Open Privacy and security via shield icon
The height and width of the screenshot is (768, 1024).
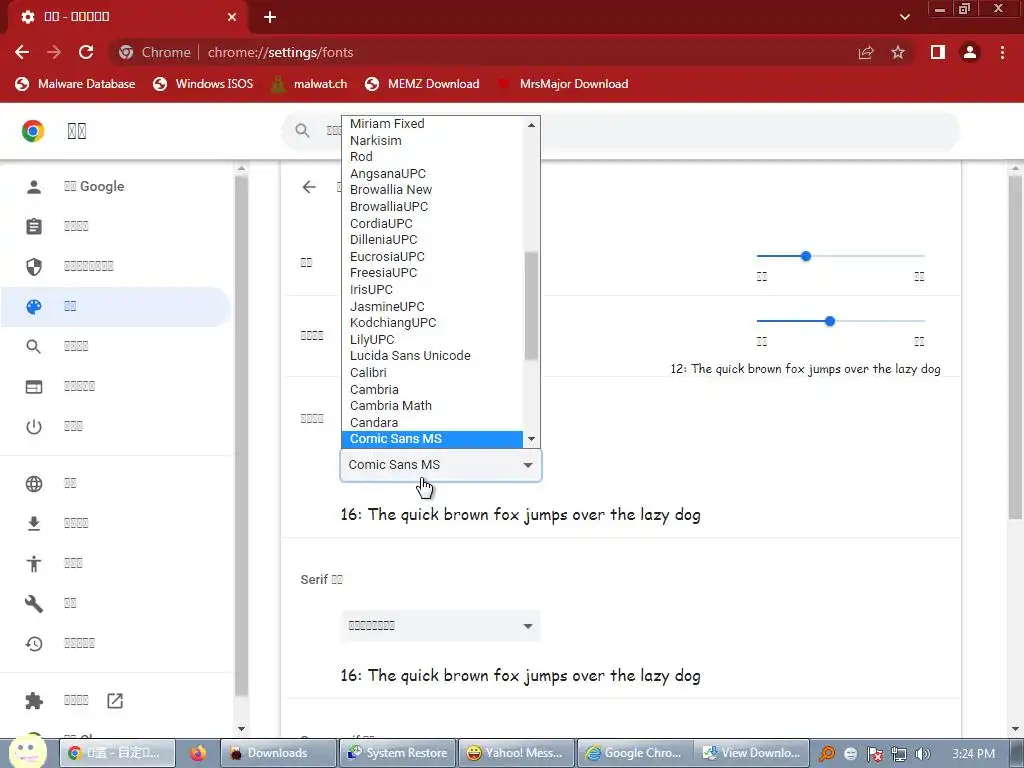[34, 266]
